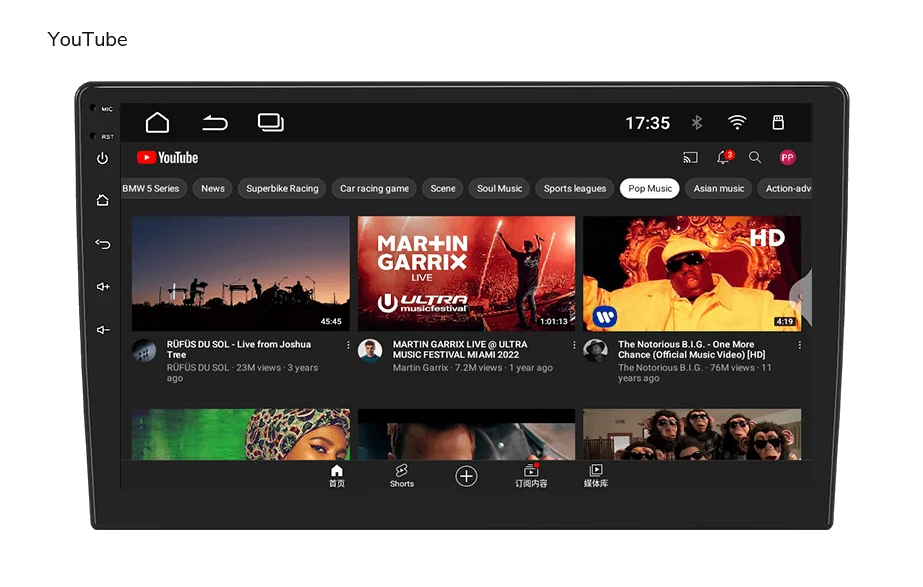Tap the create plus button
This screenshot has width=923, height=587.
coord(466,476)
